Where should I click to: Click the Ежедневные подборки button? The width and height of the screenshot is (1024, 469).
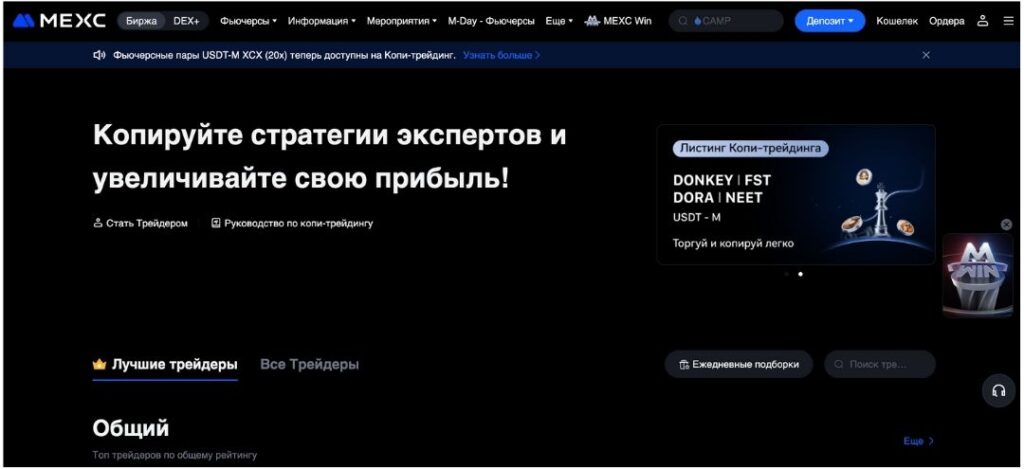pyautogui.click(x=739, y=364)
